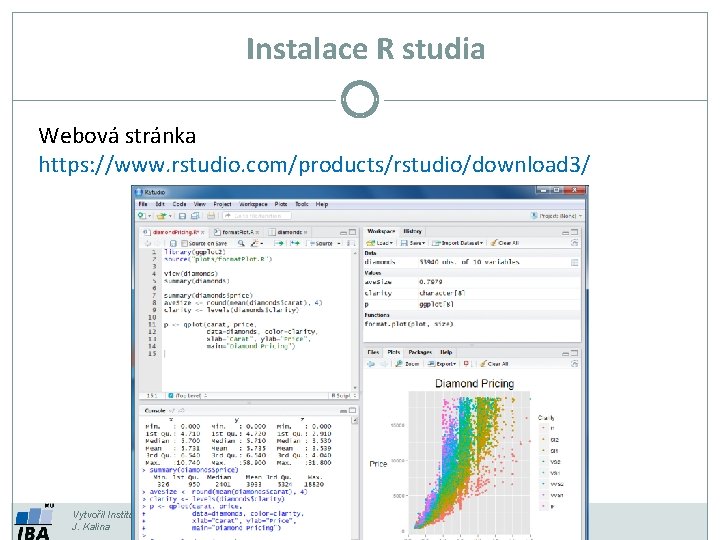Open the Plots menu in menu bar

click(281, 204)
